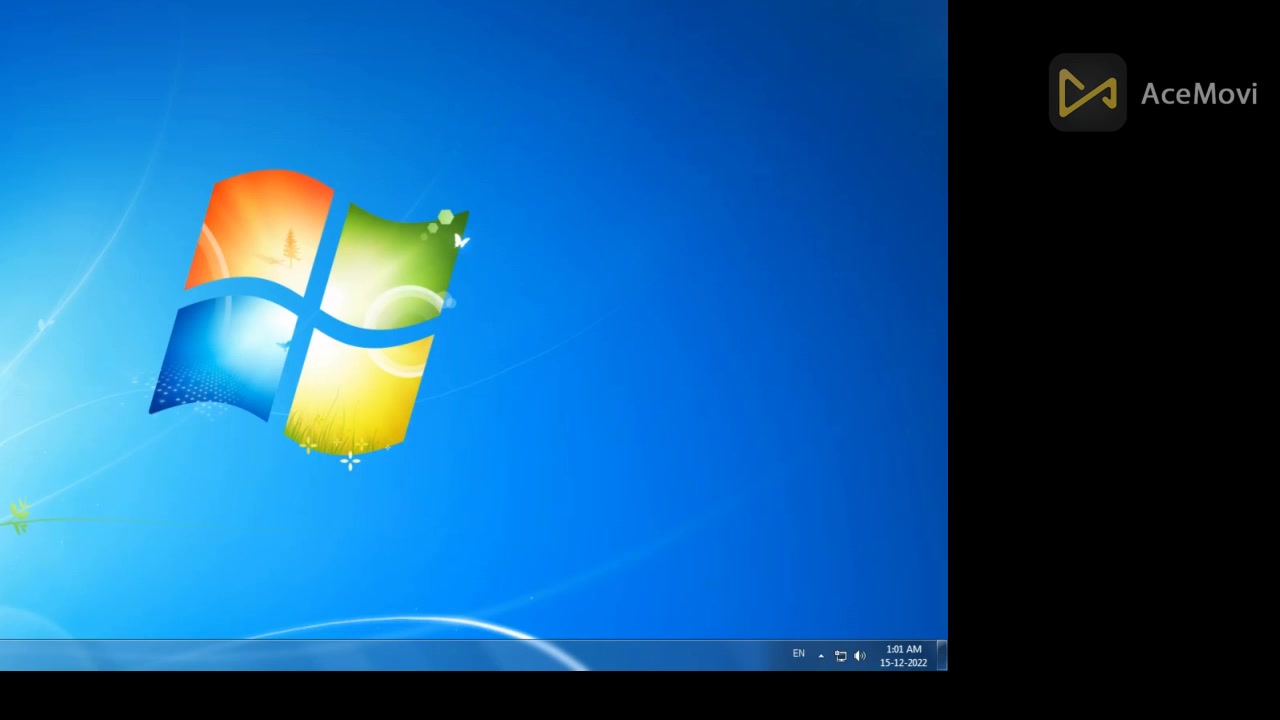1280x720 pixels.
Task: Open the volume speaker tray icon
Action: (x=859, y=656)
